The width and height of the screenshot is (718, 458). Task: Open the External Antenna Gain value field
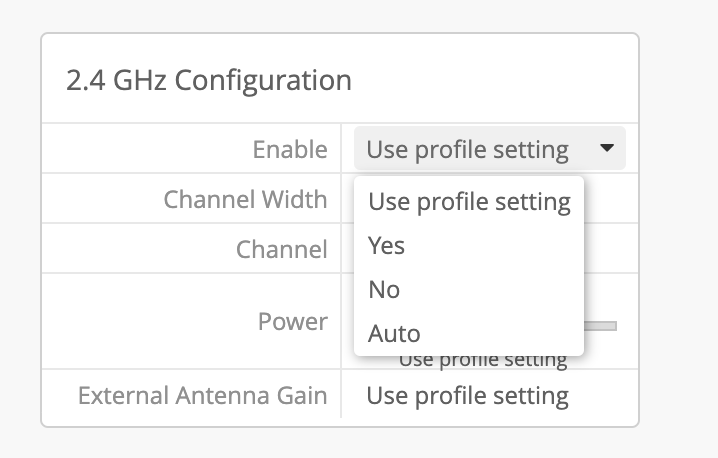tap(467, 396)
